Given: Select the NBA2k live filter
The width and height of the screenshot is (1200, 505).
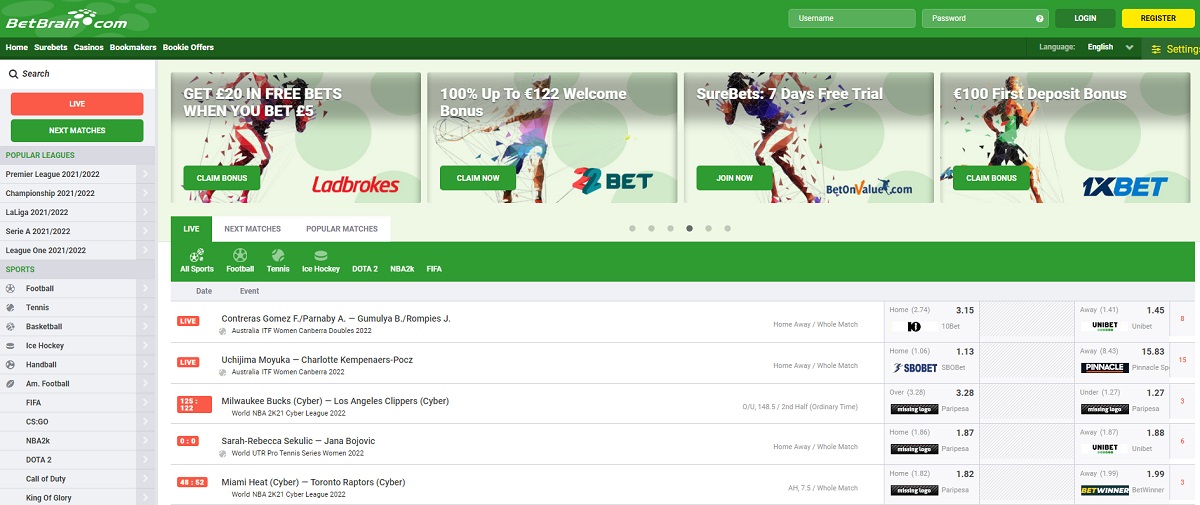Looking at the screenshot, I should [402, 269].
